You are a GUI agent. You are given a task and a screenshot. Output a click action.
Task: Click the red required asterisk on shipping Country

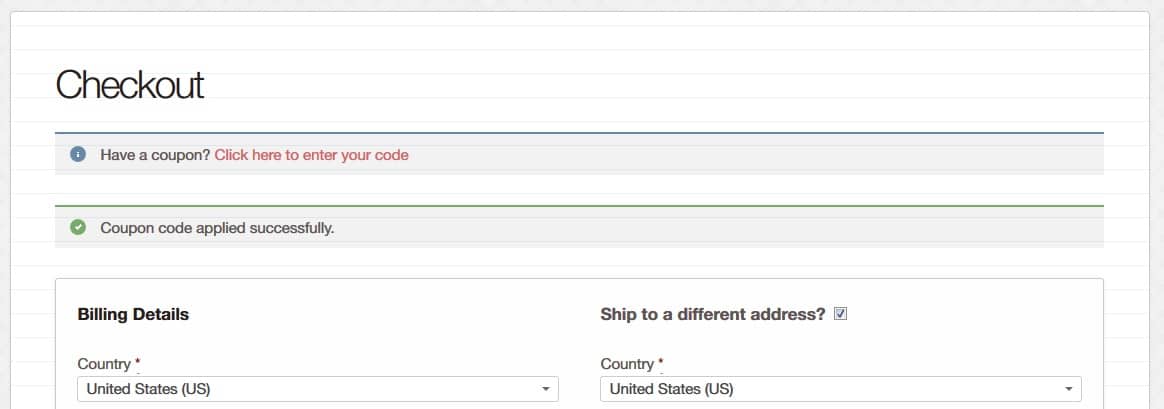(660, 361)
